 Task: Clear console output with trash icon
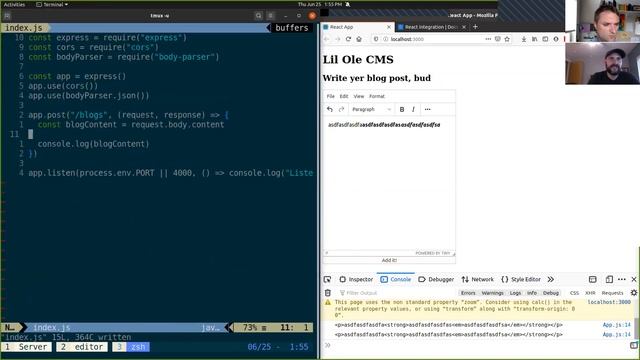[328, 293]
